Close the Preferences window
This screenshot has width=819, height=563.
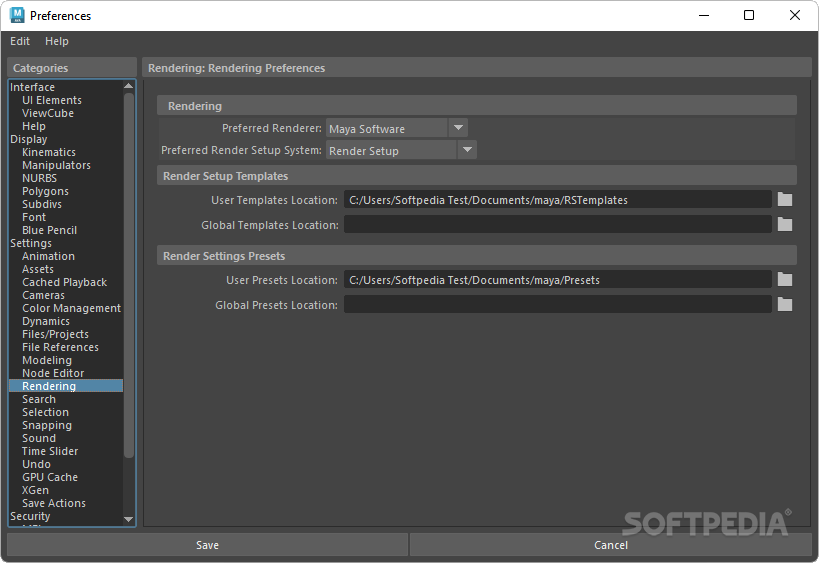(794, 15)
